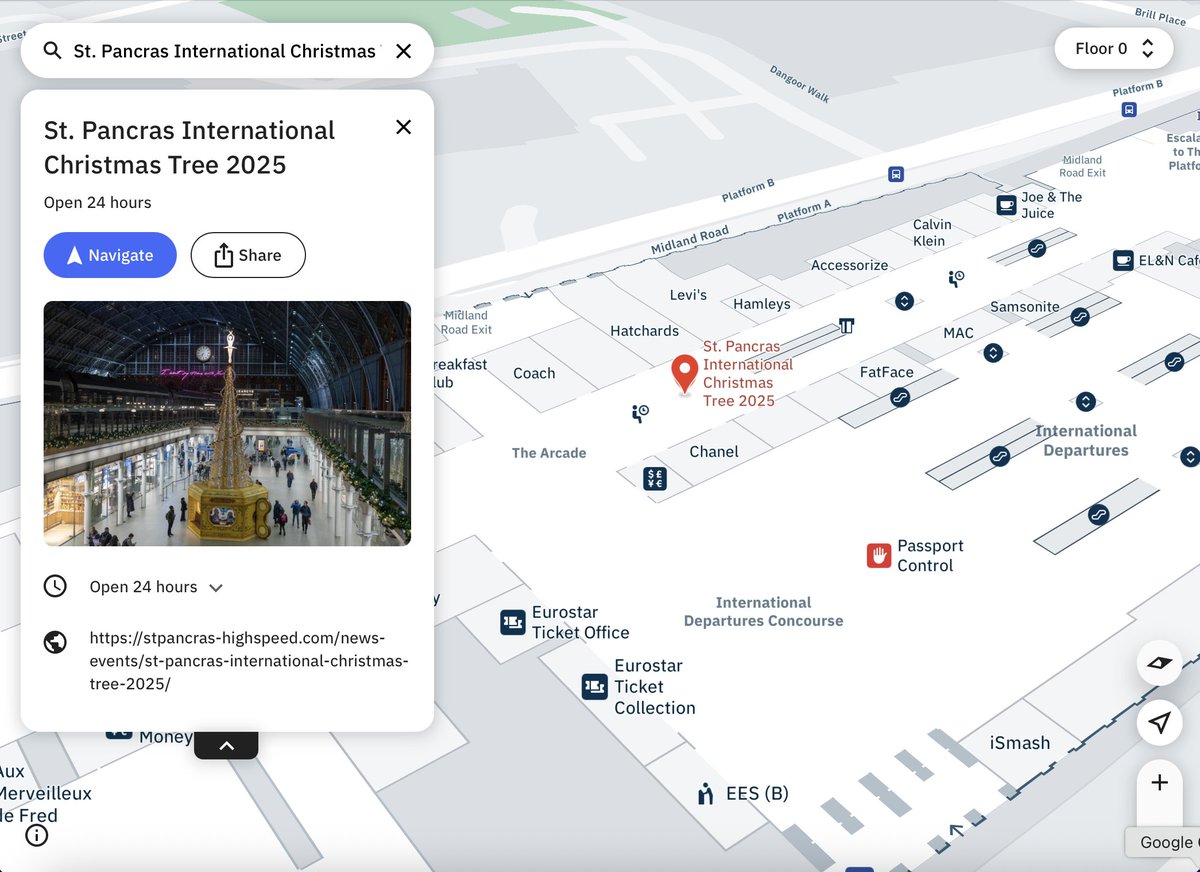Click the waiting area icon below Calvin Klein
1200x872 pixels.
tap(956, 278)
